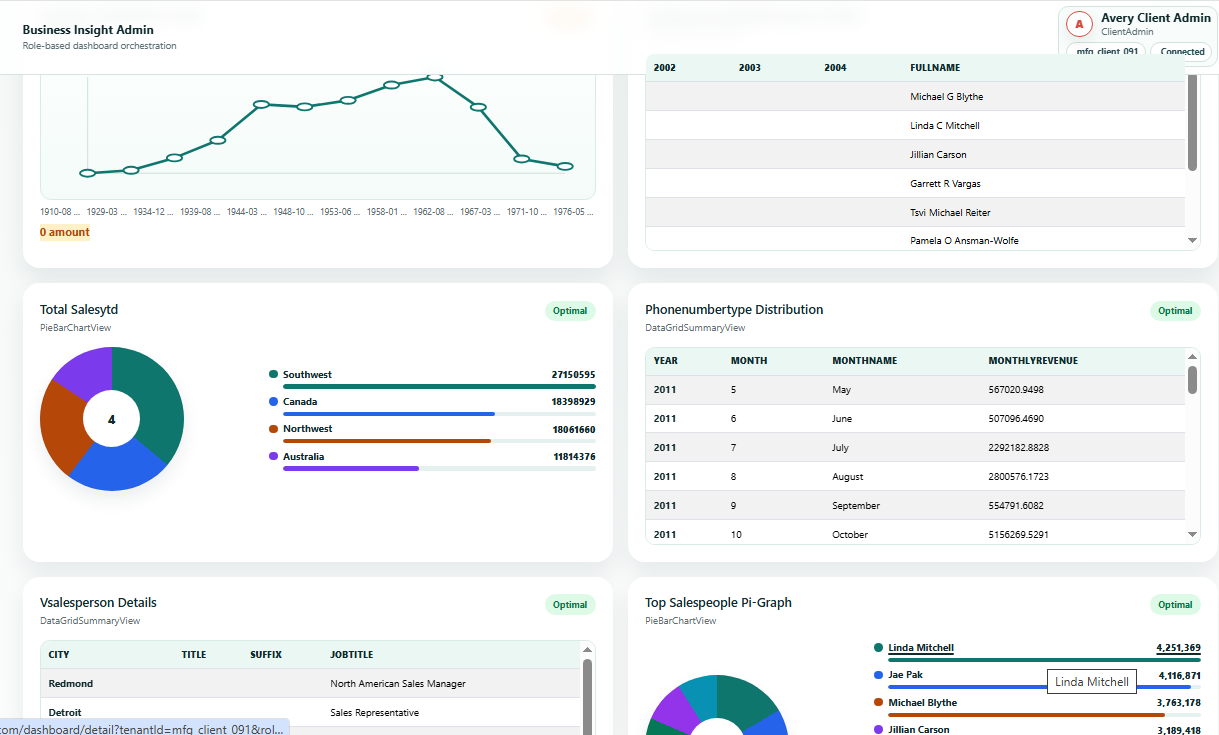Select the Garrett R Vargas row
Screen dimensions: 1219x735
915,184
